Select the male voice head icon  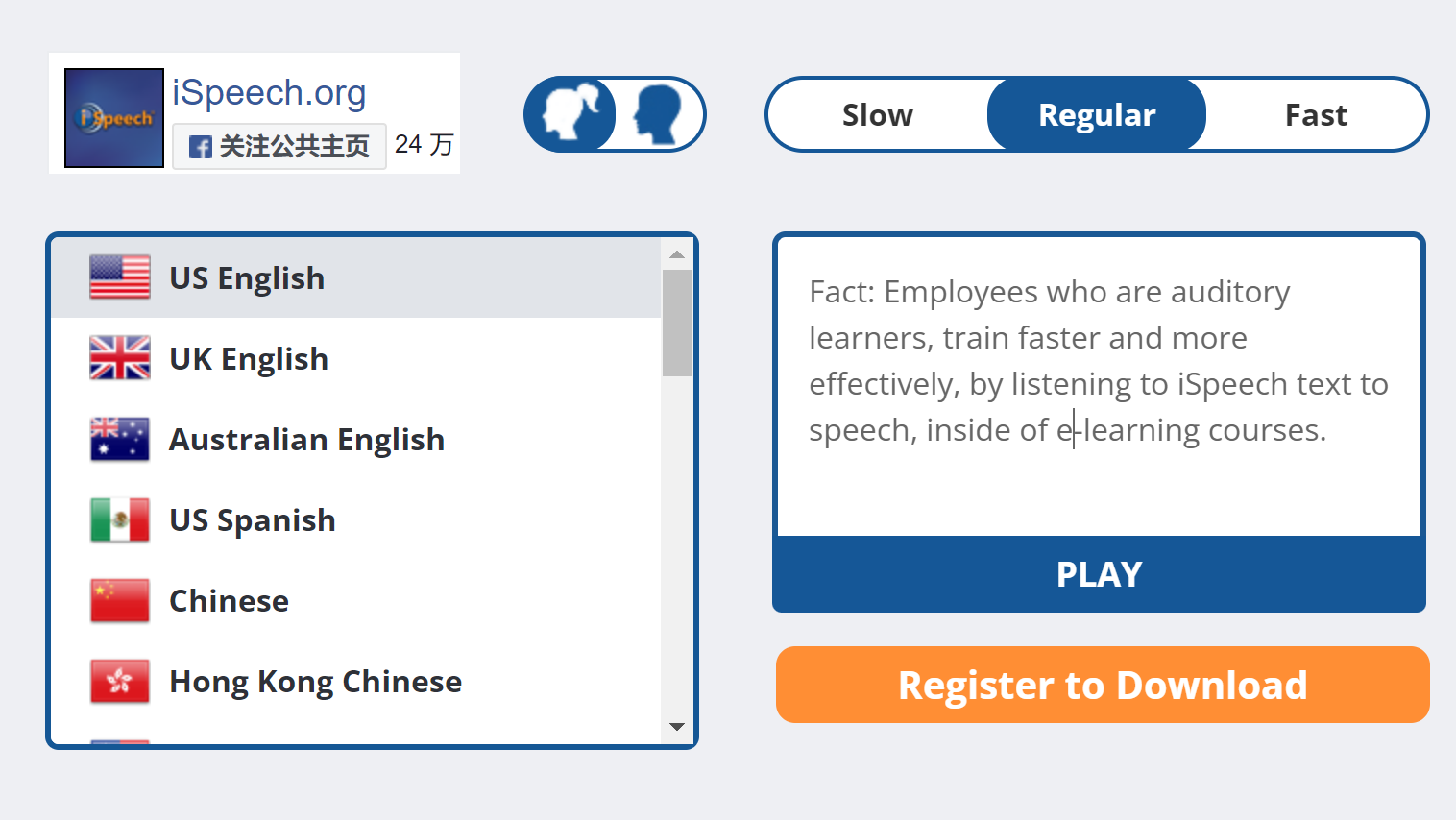[x=658, y=114]
